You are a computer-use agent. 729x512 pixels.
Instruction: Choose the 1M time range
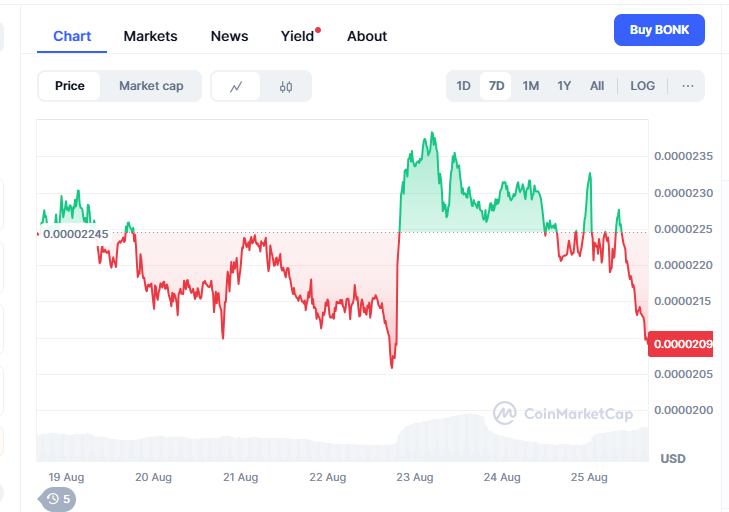tap(530, 86)
